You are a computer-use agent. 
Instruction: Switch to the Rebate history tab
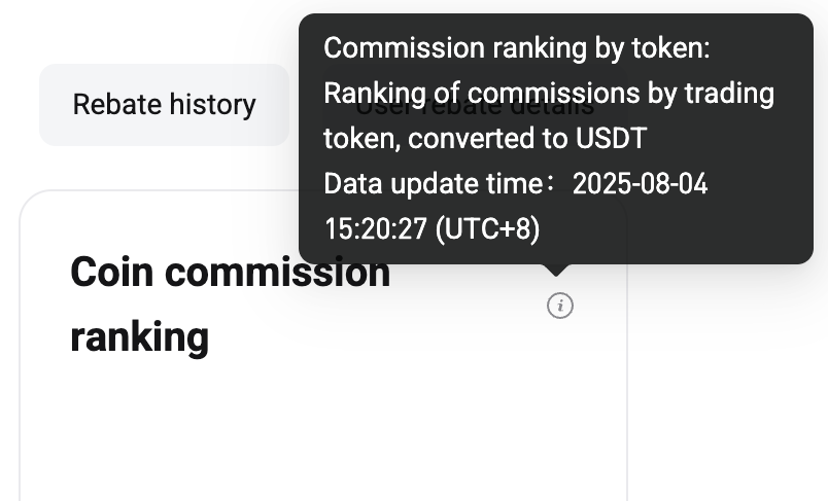point(164,105)
